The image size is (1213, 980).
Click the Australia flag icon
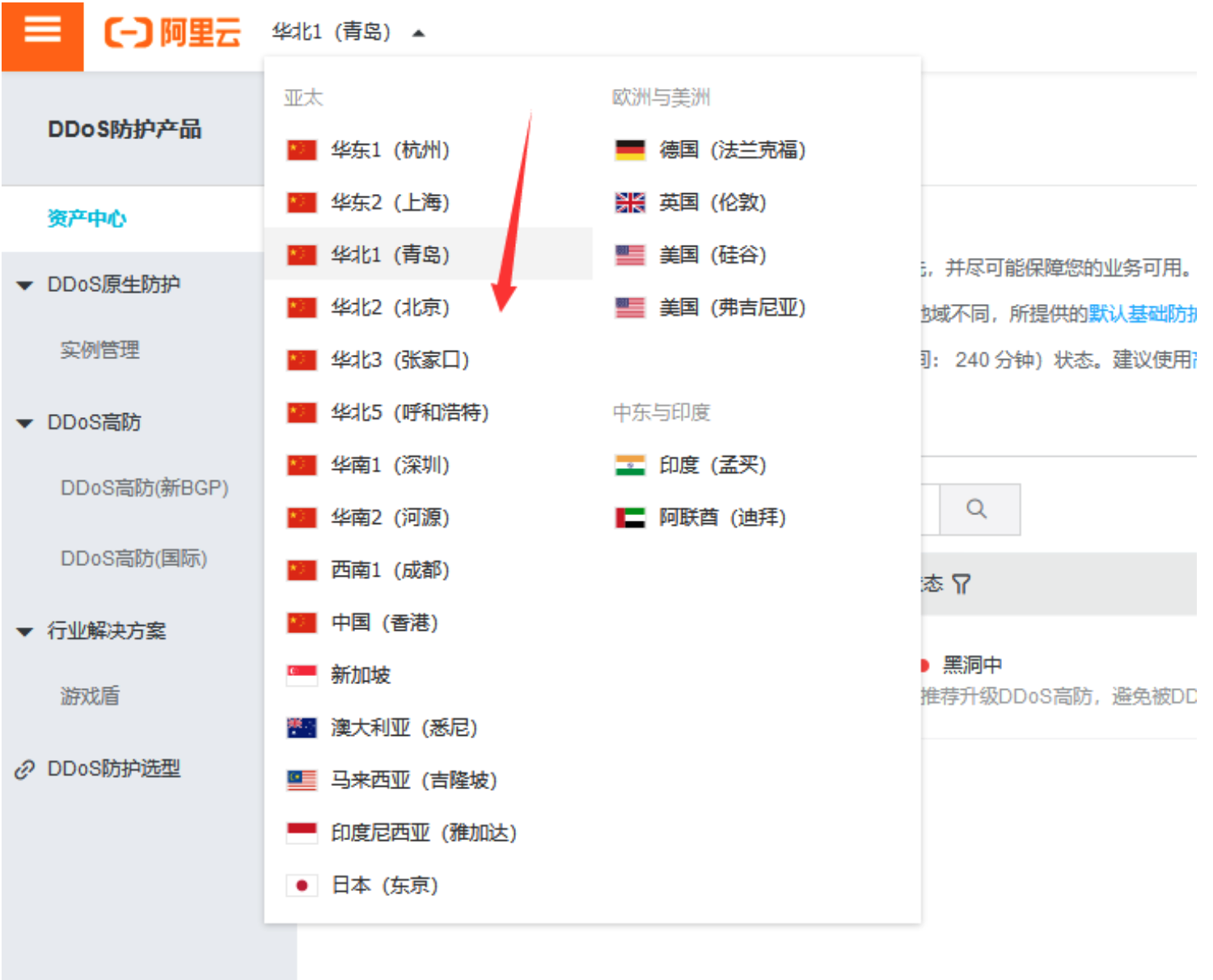click(302, 729)
